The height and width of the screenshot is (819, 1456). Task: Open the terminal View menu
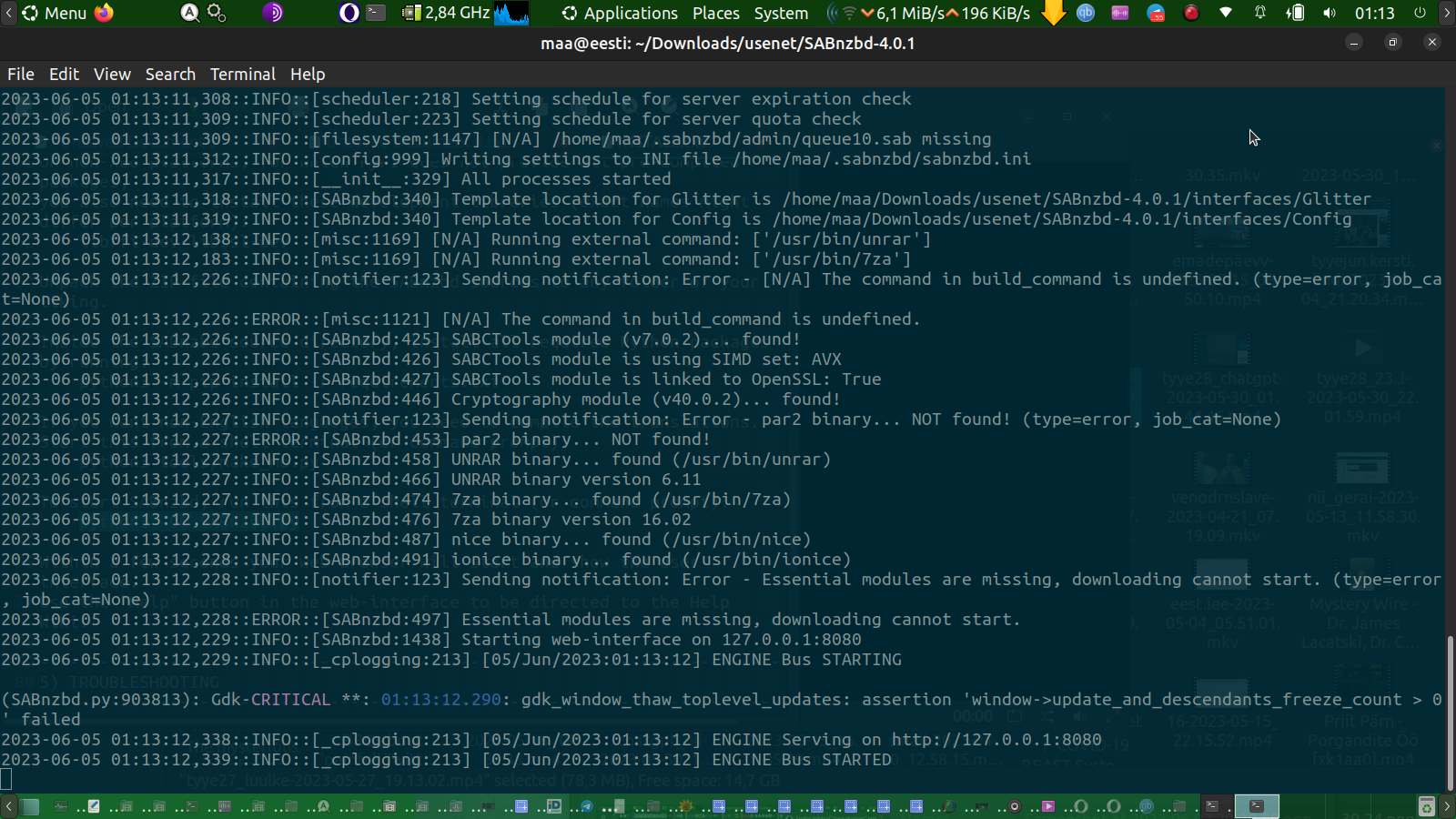coord(112,74)
